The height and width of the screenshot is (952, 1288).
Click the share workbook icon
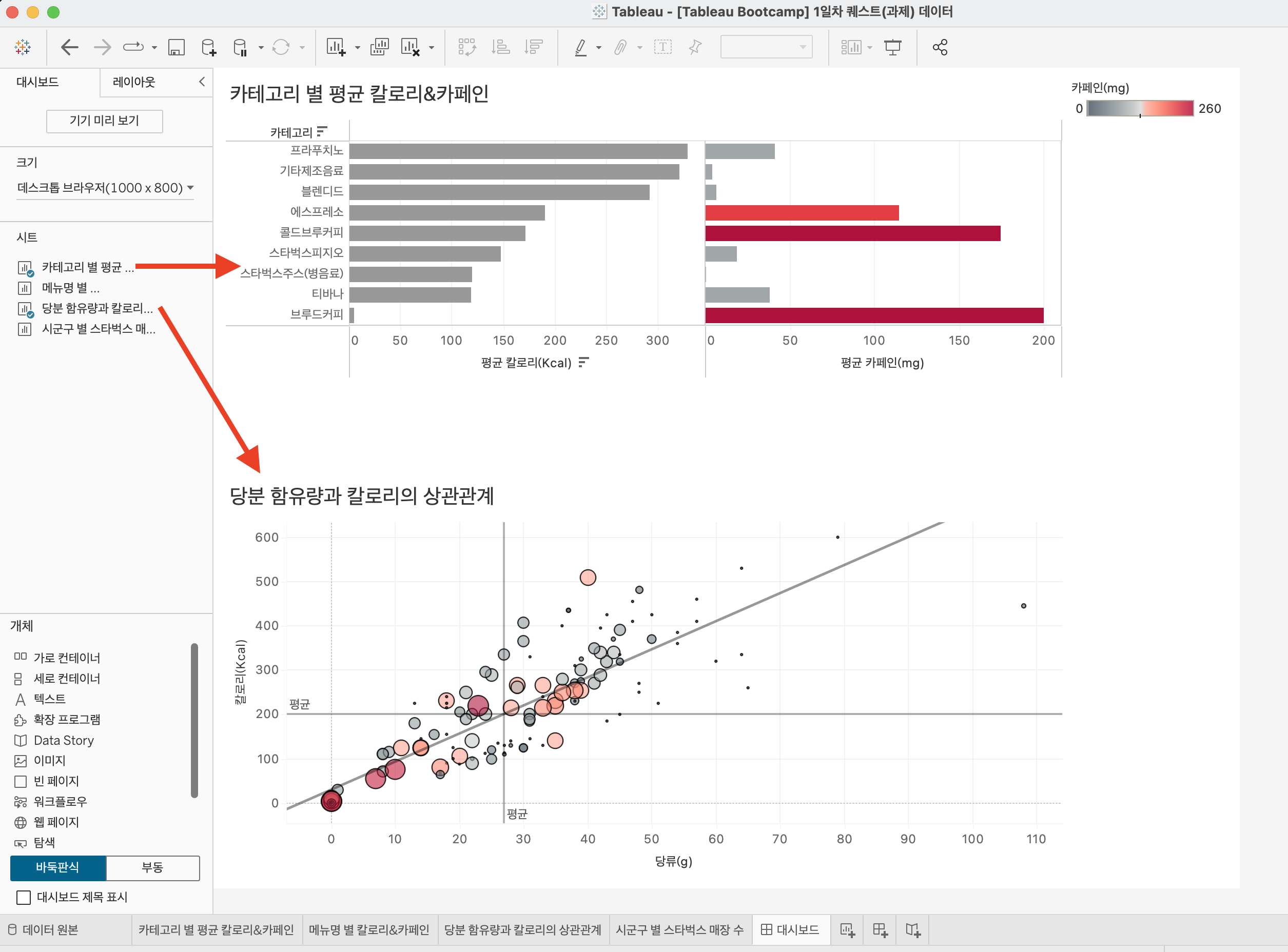click(940, 47)
